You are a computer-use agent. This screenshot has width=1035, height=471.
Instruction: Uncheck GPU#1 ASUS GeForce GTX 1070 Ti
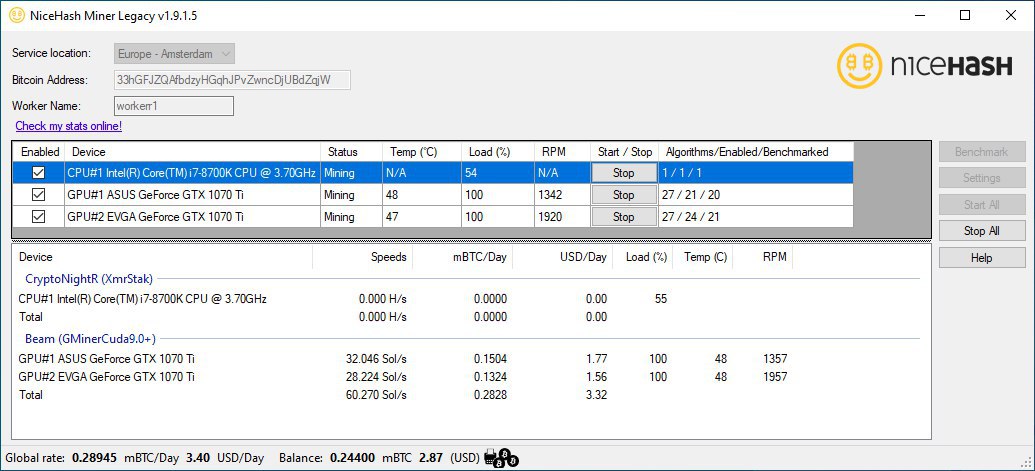tap(39, 195)
